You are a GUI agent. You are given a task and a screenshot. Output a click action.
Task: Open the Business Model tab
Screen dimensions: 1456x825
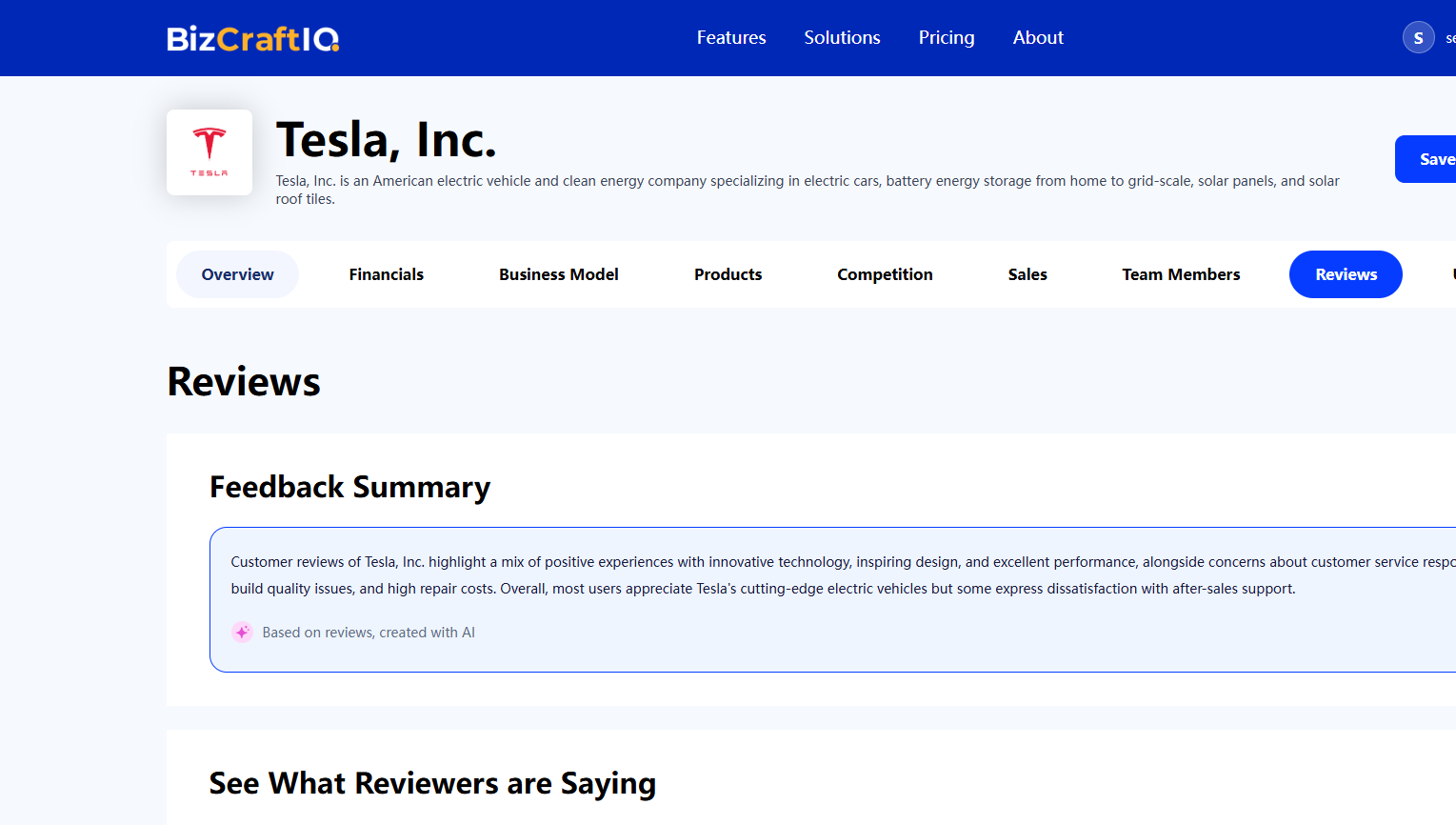click(x=559, y=274)
